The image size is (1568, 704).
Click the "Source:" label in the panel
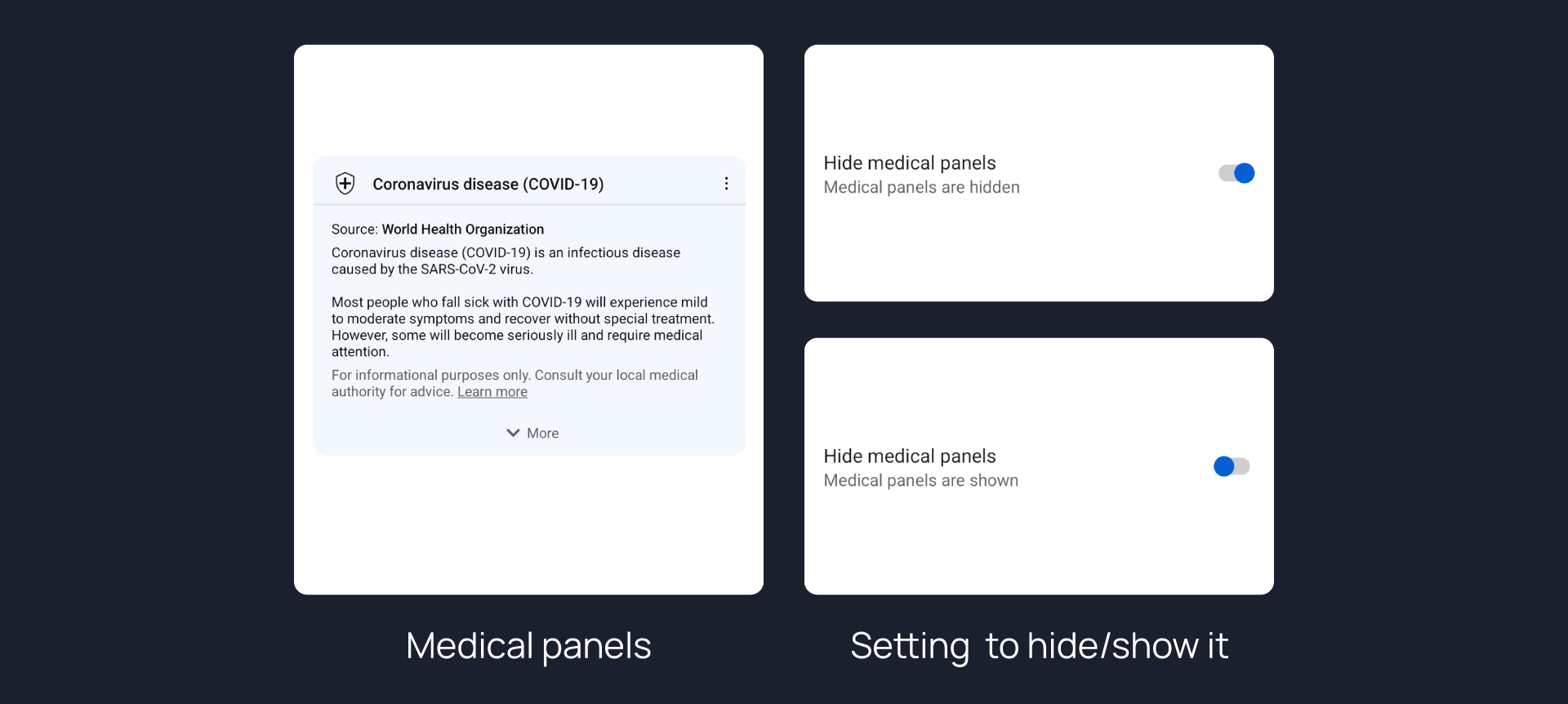point(354,229)
